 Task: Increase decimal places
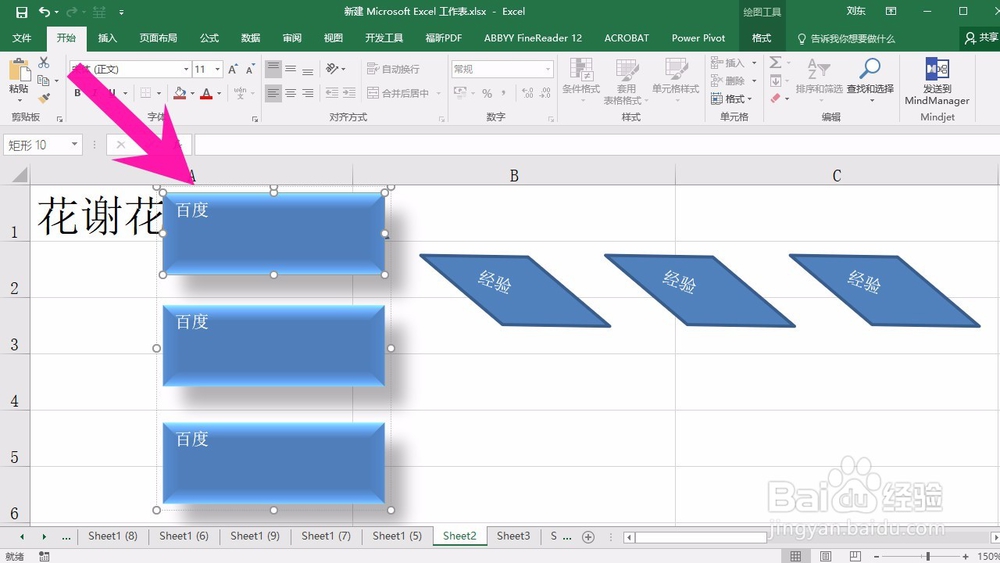527,93
